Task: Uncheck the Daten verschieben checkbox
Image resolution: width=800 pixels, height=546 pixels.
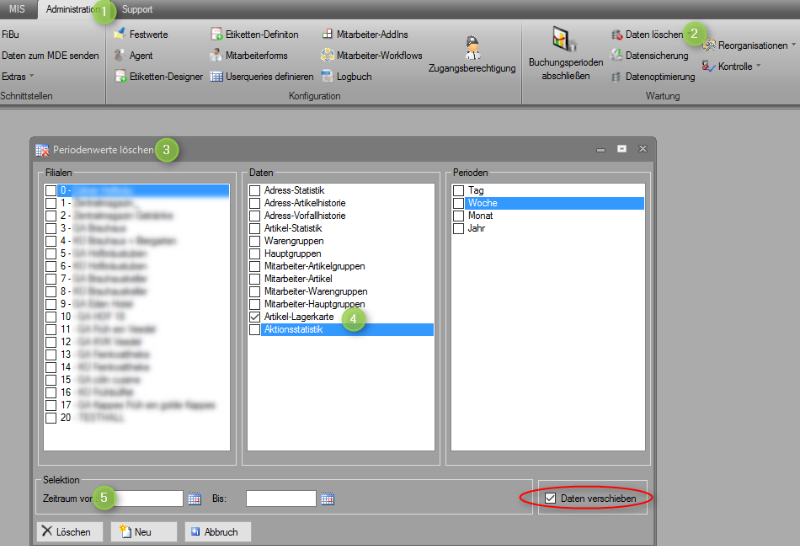Action: coord(550,498)
